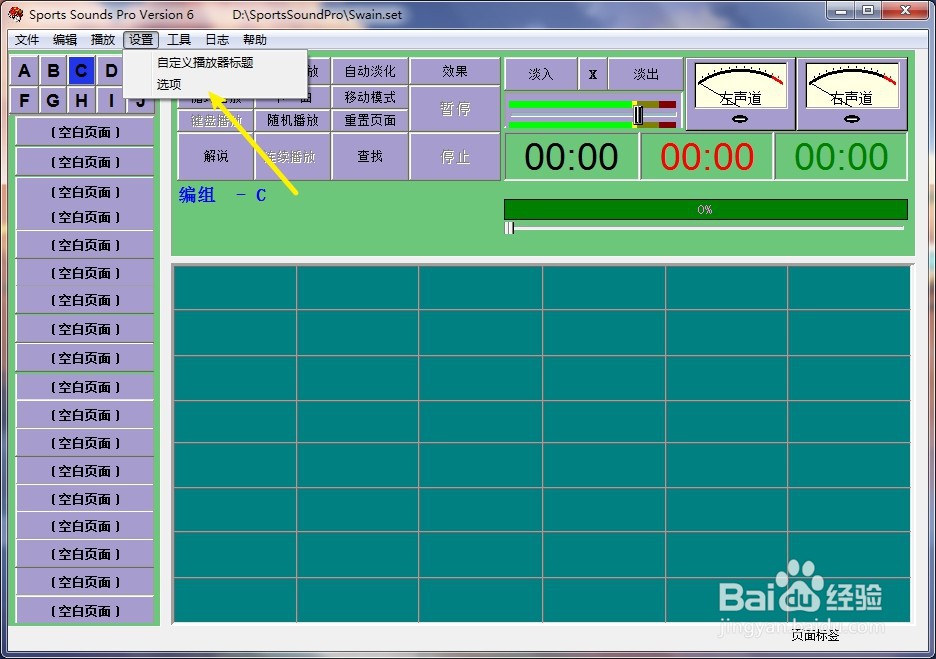Minimize the Sports Sounds Pro window

tap(841, 10)
